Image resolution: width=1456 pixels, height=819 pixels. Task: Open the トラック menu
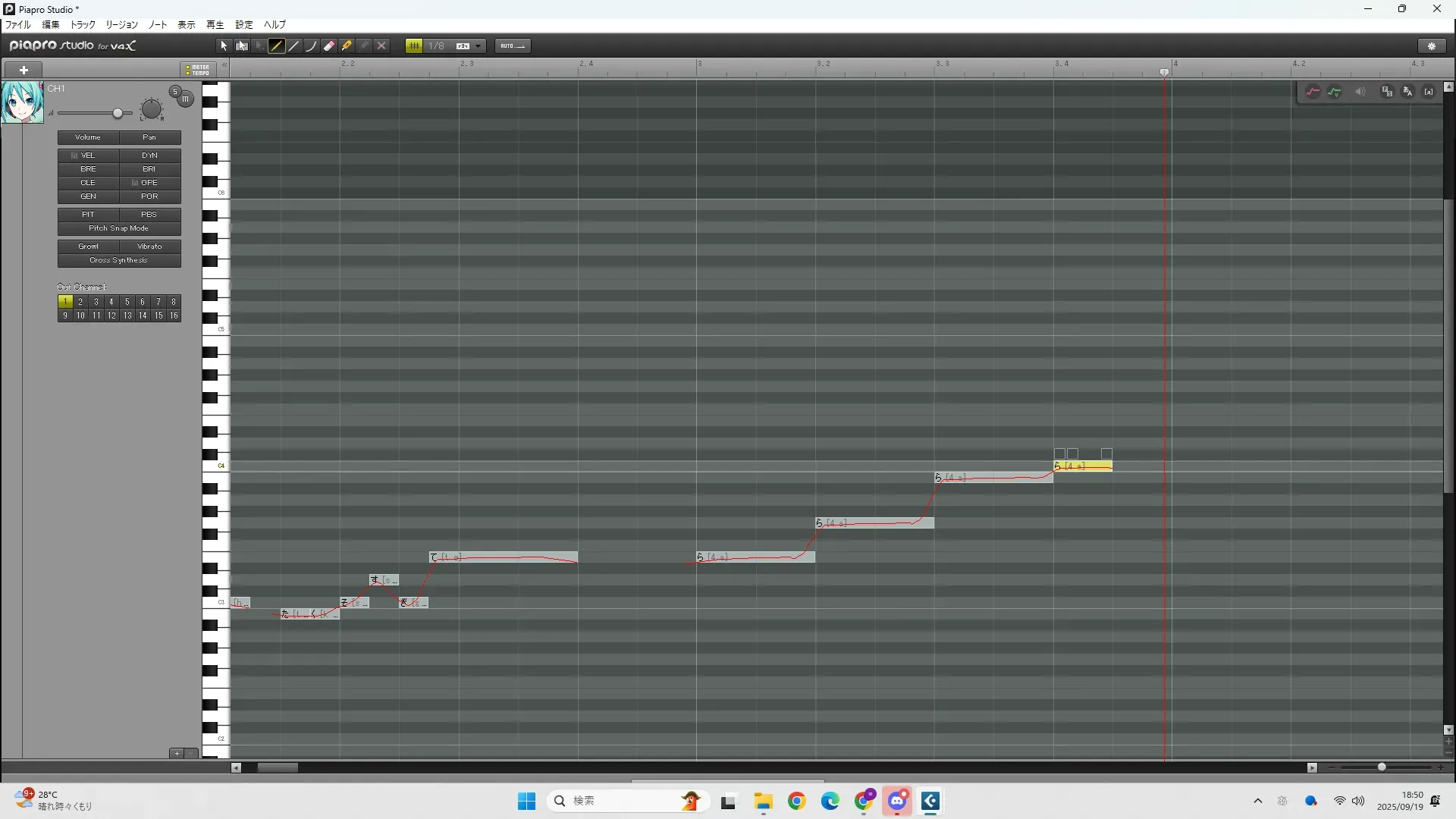[83, 25]
